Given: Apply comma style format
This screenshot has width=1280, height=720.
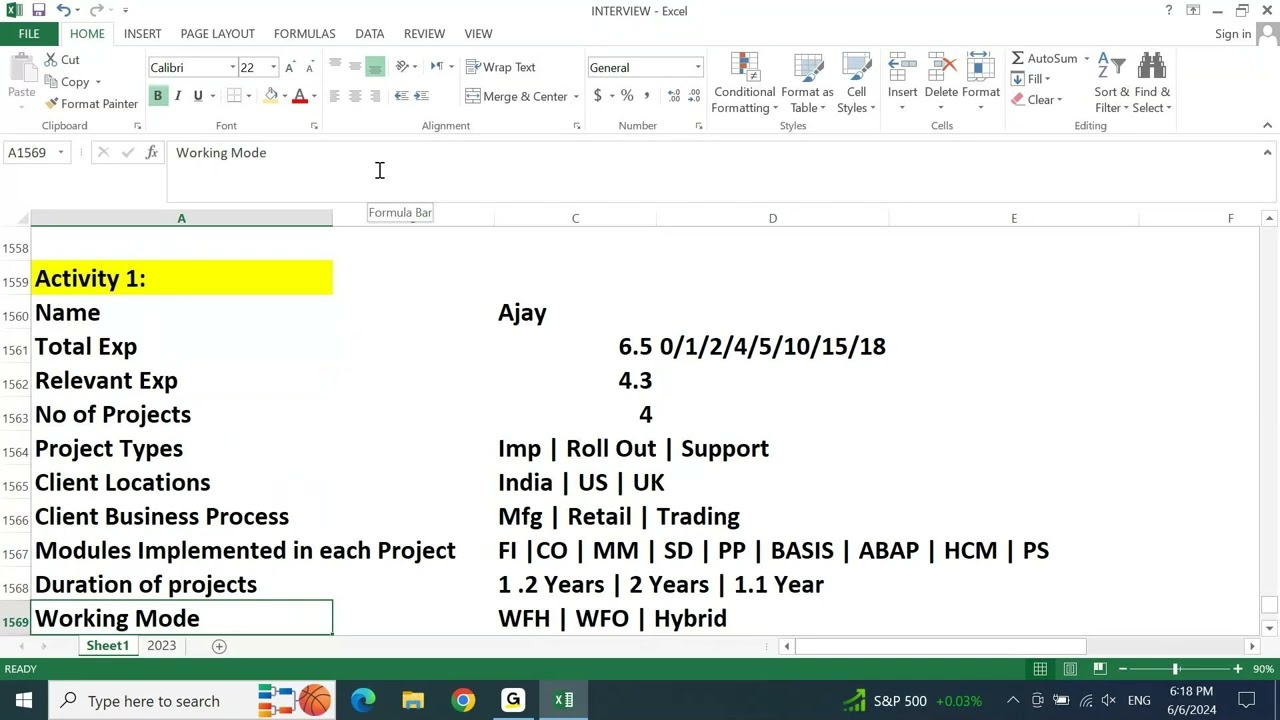Looking at the screenshot, I should coord(647,96).
